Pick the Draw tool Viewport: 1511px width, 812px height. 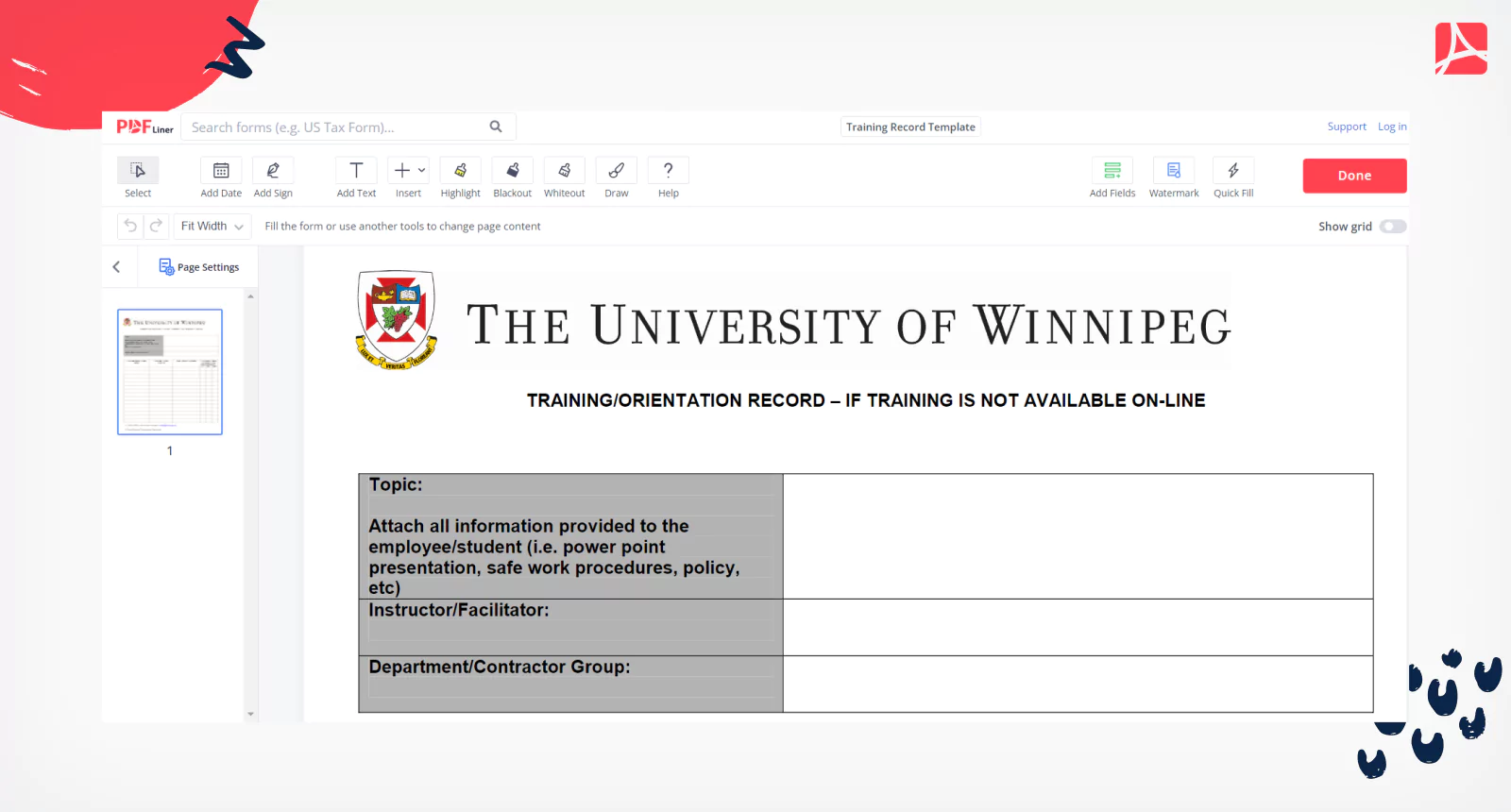(x=616, y=178)
